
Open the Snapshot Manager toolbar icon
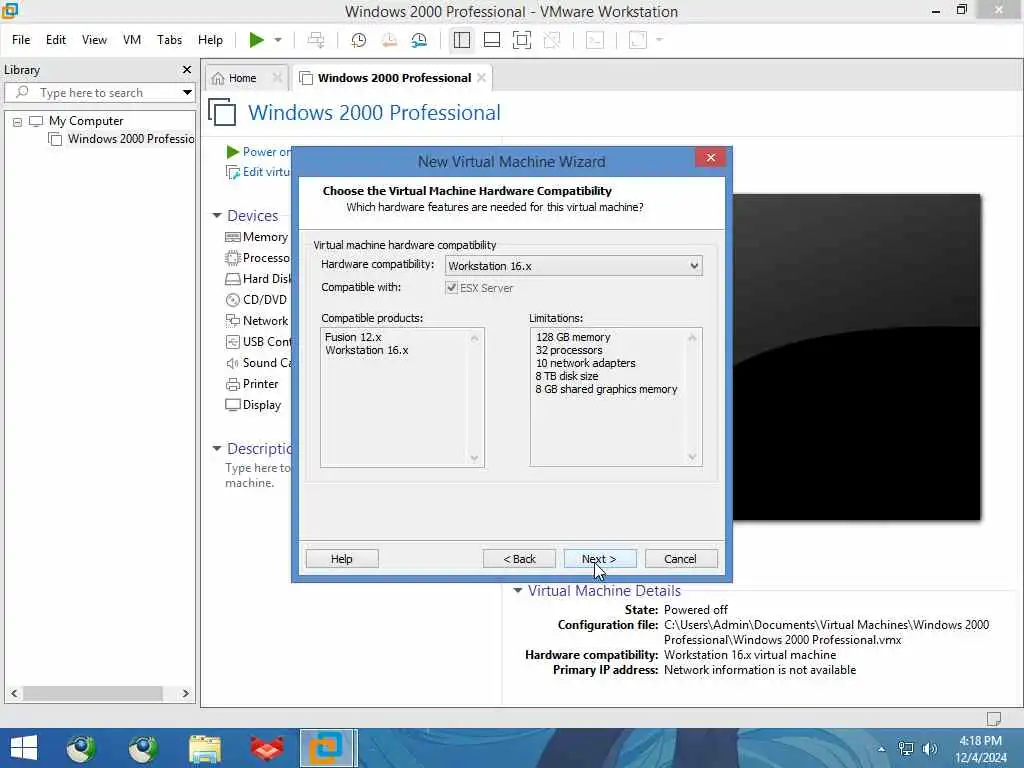click(x=419, y=40)
